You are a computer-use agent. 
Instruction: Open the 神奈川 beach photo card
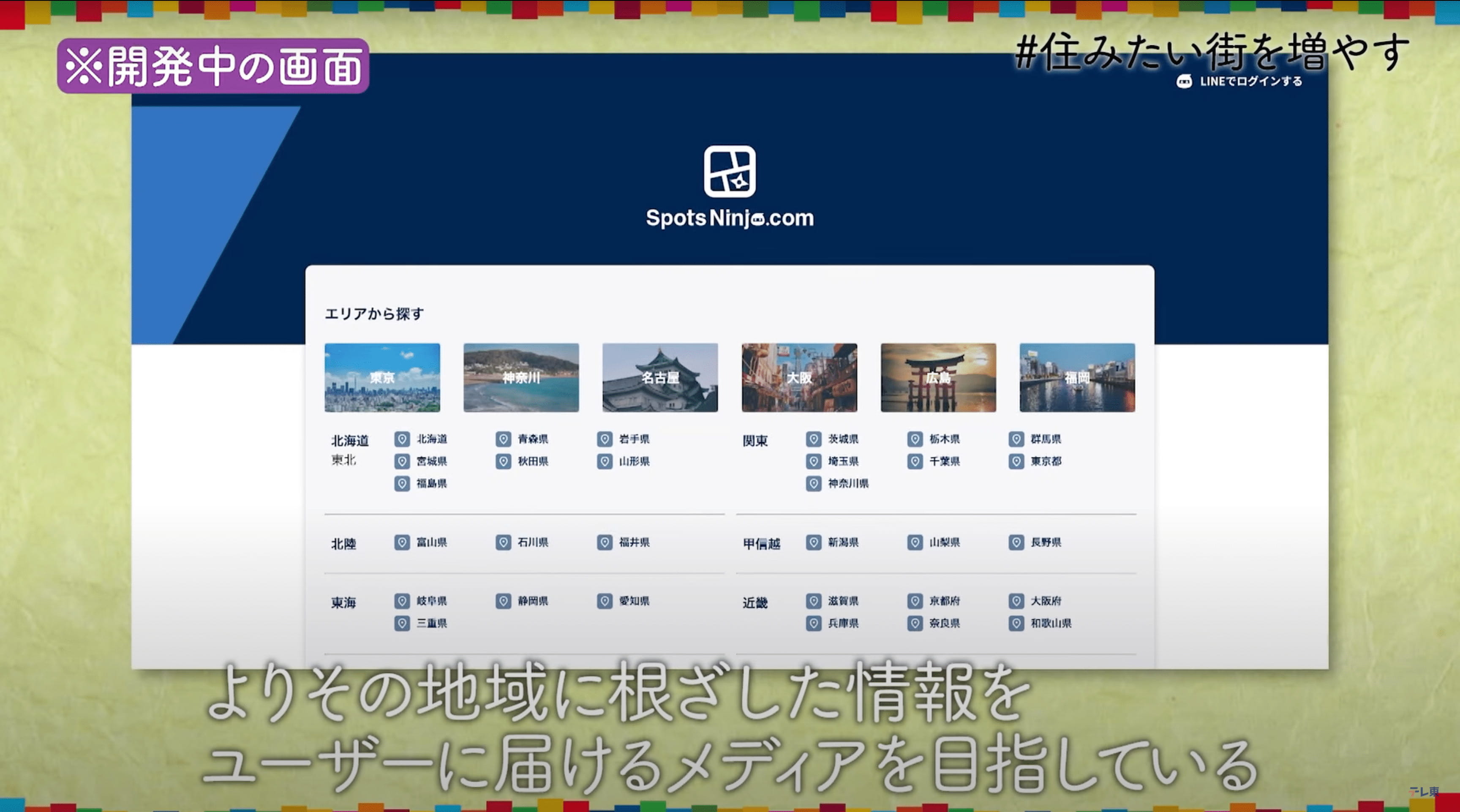(521, 377)
